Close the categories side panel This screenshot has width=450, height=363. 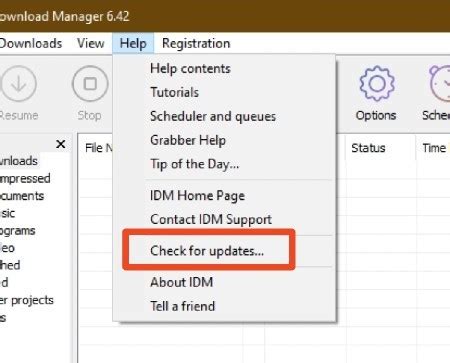[x=61, y=144]
